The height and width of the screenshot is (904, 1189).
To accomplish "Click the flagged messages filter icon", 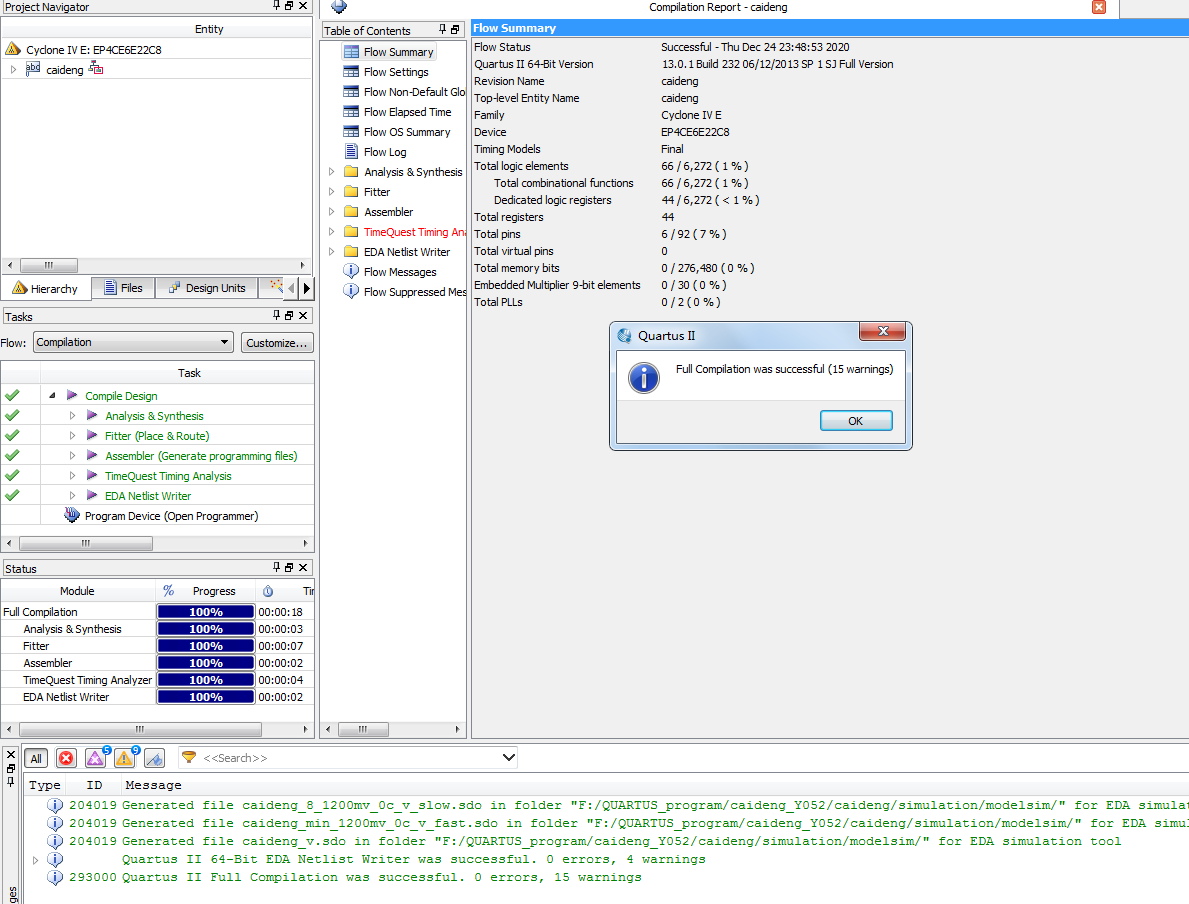I will [x=154, y=759].
